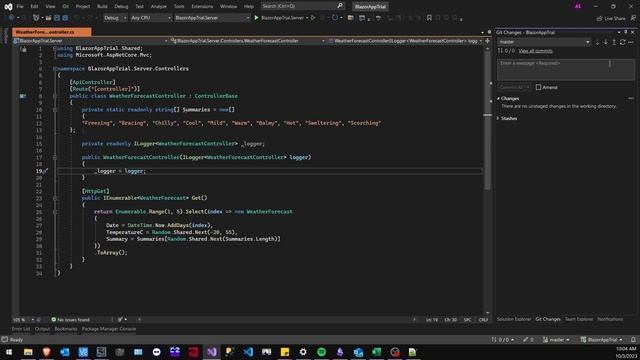Switch to the Solution Explorer tab

[x=514, y=319]
